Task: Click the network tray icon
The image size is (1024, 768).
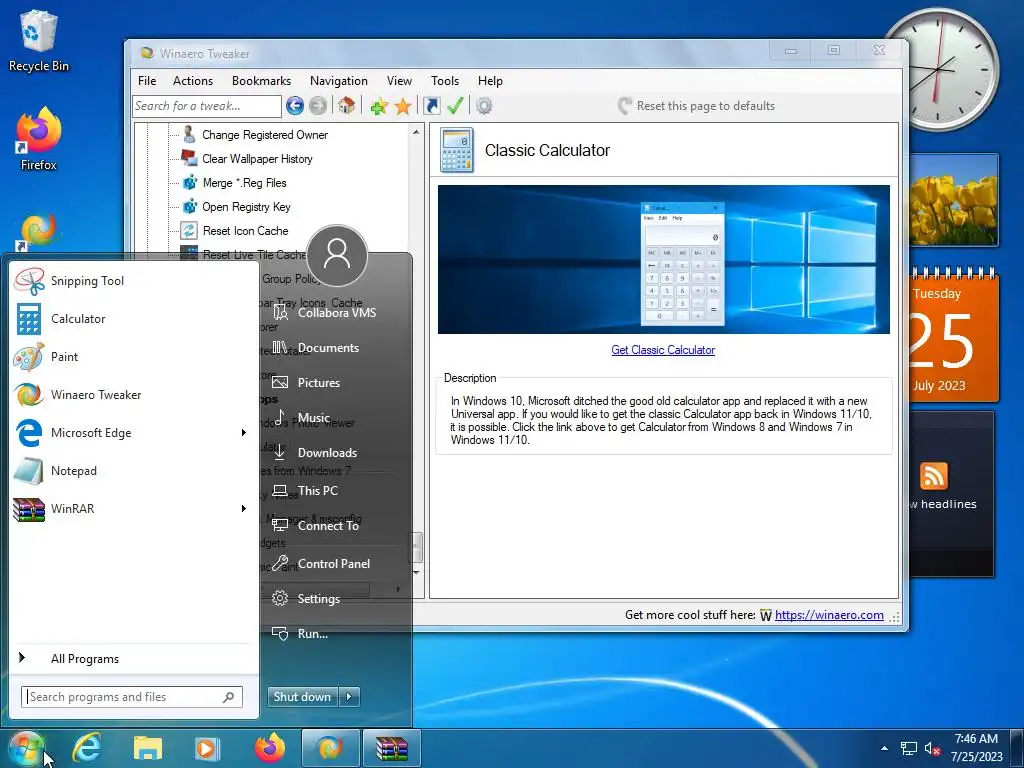Action: click(x=908, y=748)
